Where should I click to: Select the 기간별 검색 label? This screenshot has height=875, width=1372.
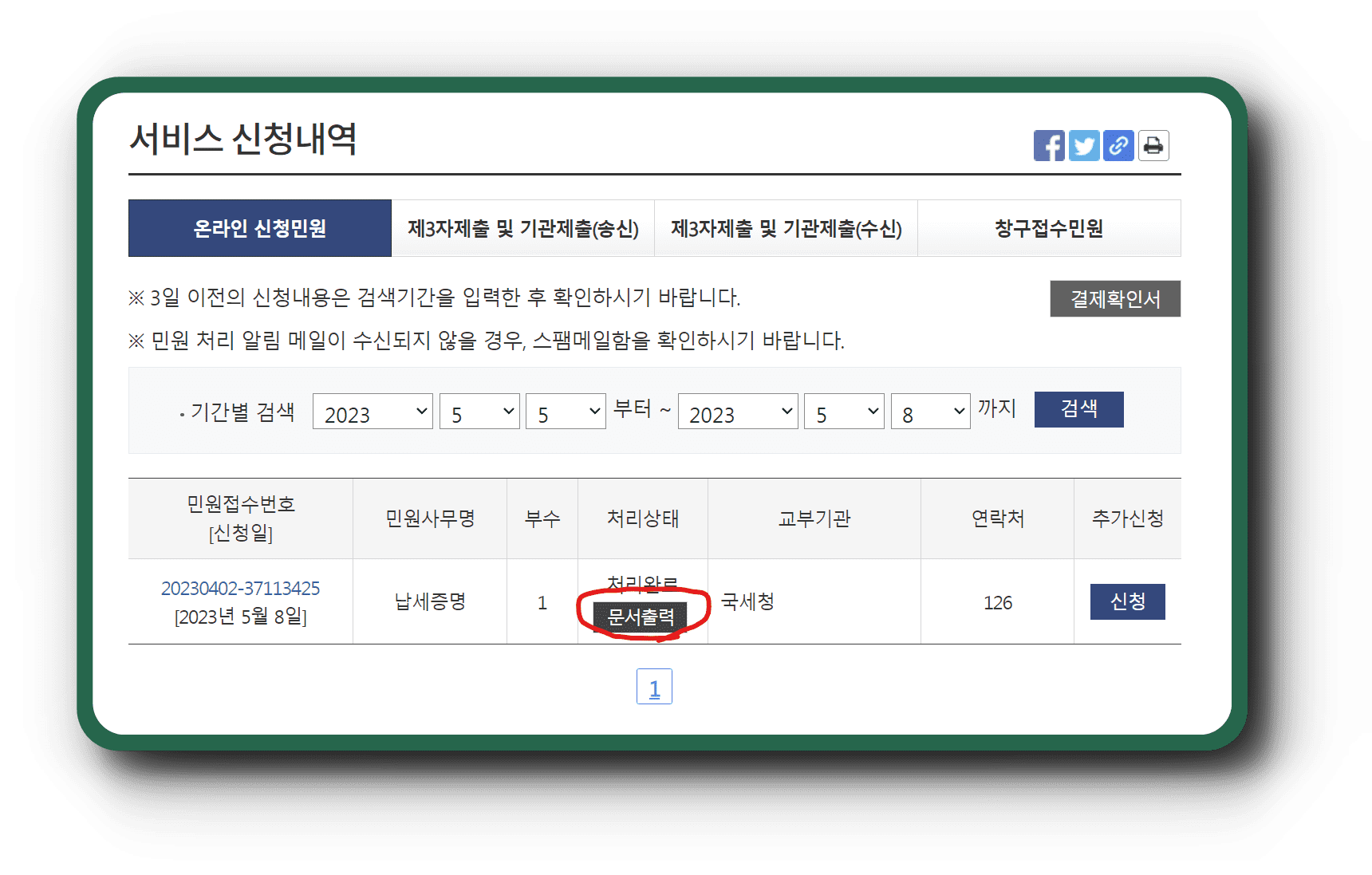click(x=242, y=412)
